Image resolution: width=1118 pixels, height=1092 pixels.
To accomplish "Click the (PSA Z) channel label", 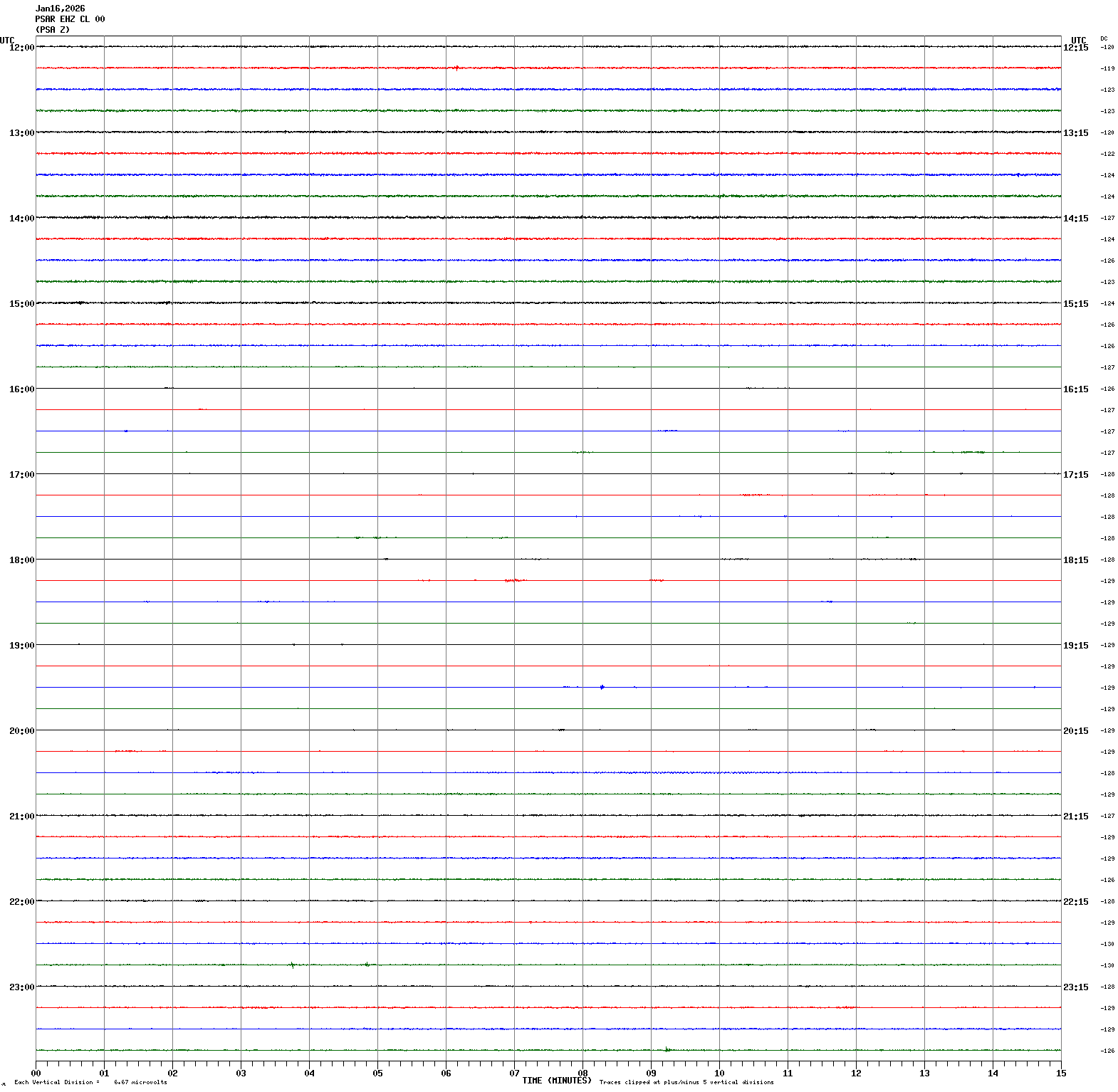I will click(x=53, y=30).
